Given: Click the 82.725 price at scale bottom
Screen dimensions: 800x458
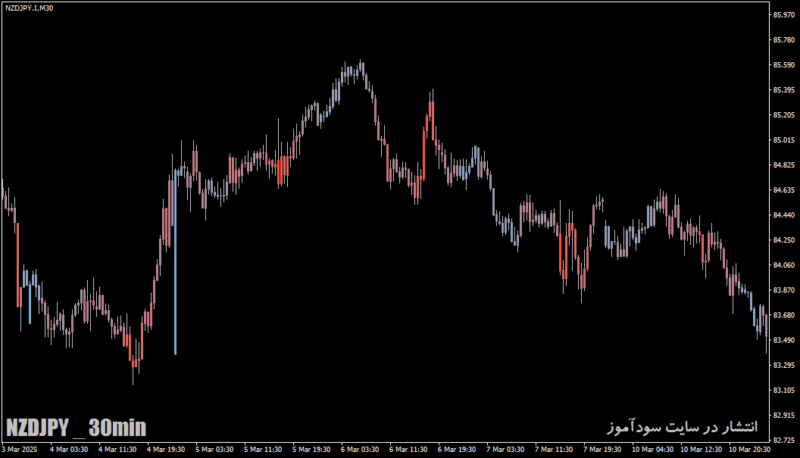Looking at the screenshot, I should point(784,440).
